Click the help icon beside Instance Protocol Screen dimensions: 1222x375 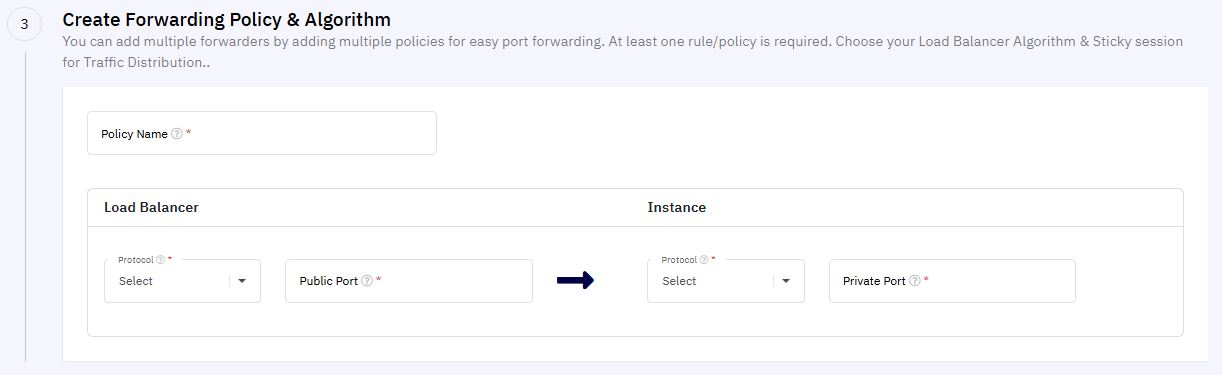tap(704, 260)
